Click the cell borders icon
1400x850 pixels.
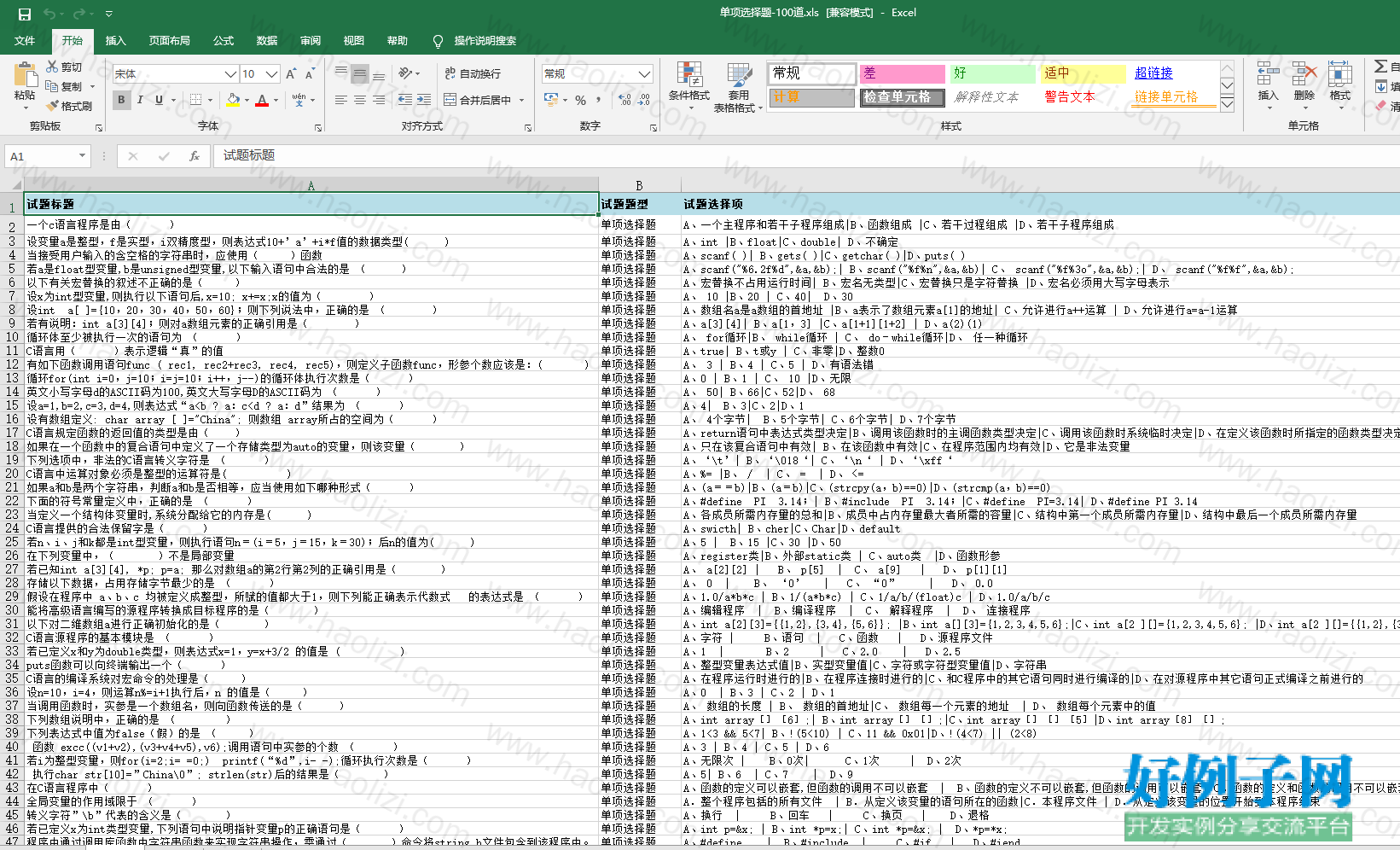(195, 100)
